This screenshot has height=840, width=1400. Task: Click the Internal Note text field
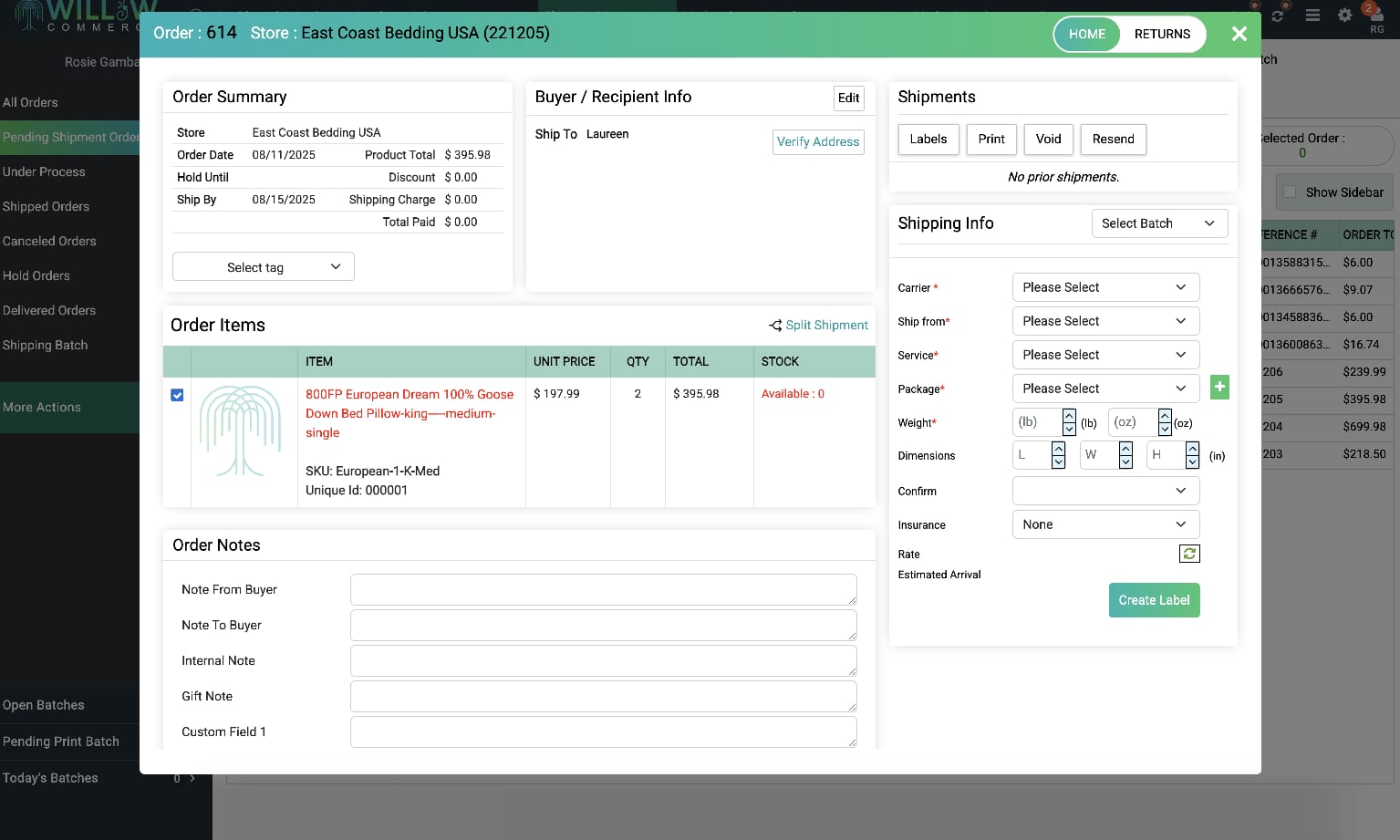[x=603, y=660]
